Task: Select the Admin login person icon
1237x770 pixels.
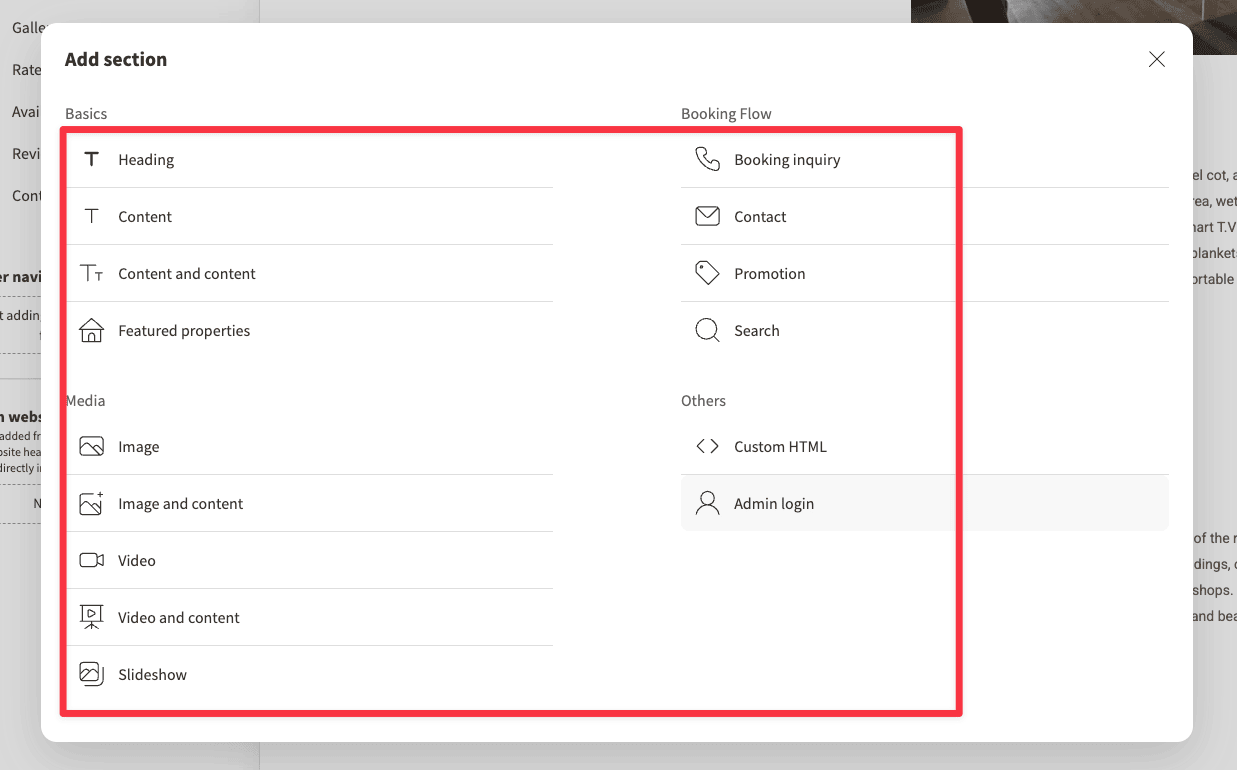Action: (707, 503)
